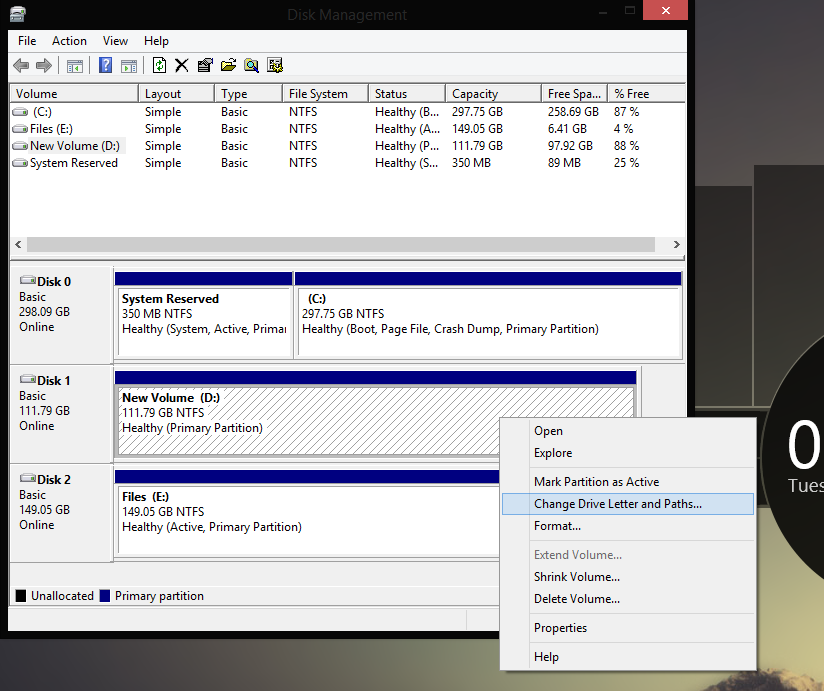Click the open folder toolbar icon
The image size is (824, 691).
click(x=228, y=65)
